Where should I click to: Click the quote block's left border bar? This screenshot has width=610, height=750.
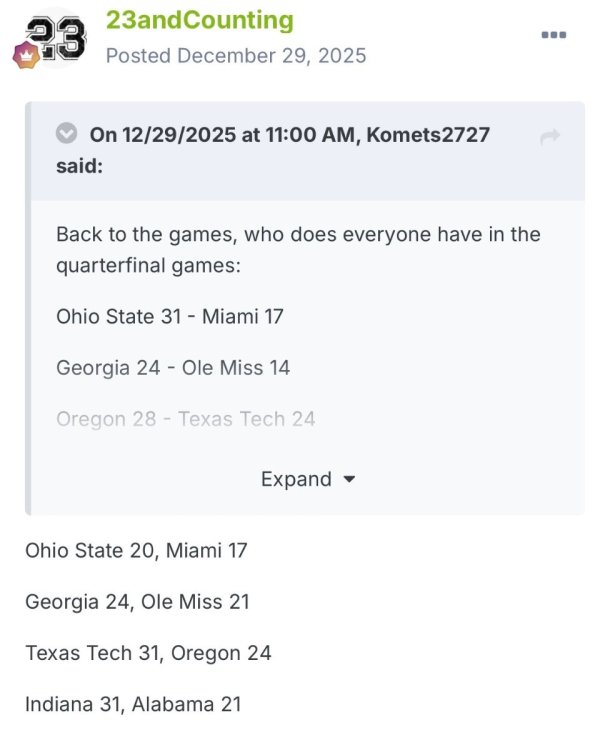pos(28,309)
